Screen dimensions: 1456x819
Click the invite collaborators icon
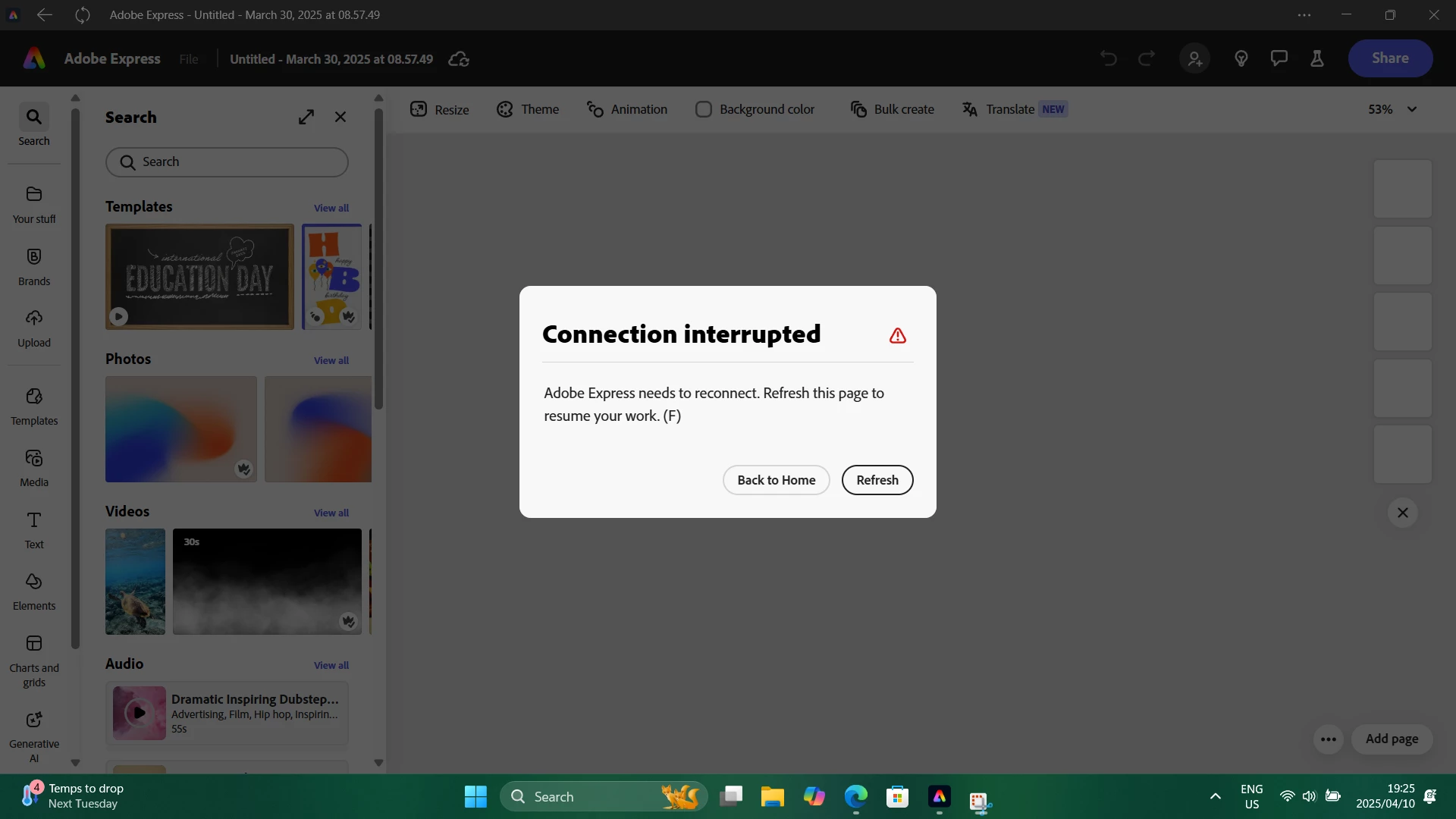point(1194,58)
